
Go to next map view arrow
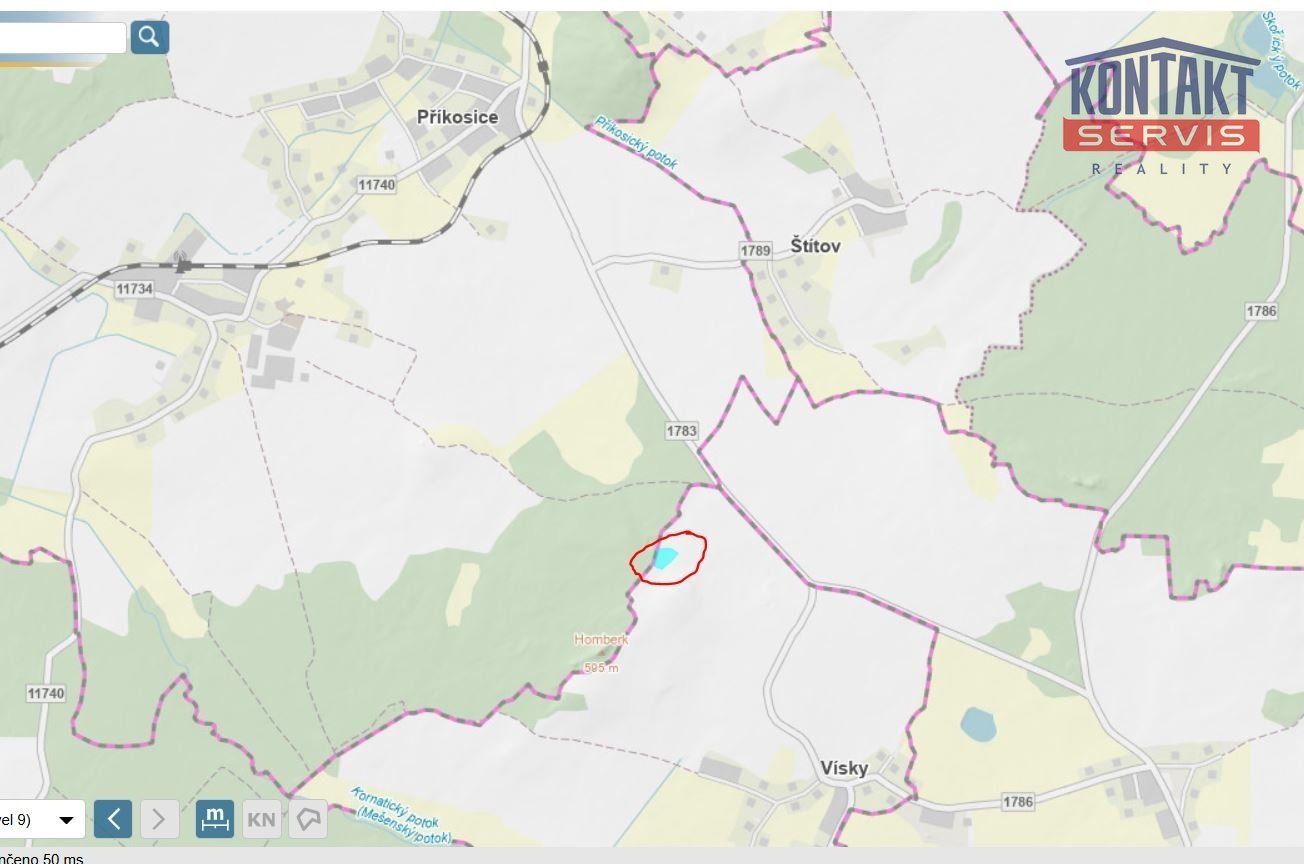coord(159,820)
